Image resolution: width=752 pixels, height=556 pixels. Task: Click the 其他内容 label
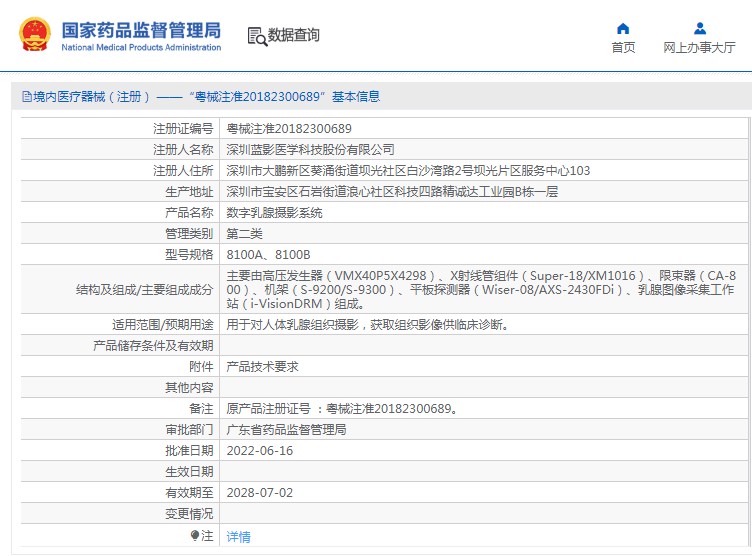(x=189, y=388)
